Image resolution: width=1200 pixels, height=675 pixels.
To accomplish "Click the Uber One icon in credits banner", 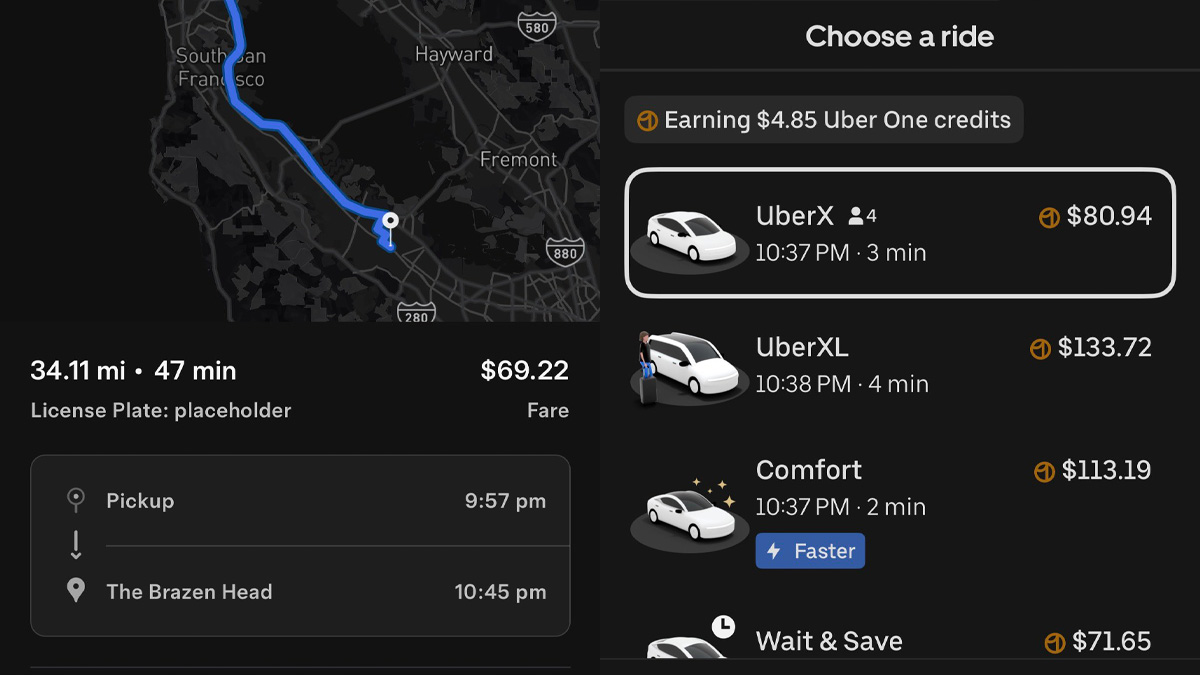I will [x=647, y=121].
